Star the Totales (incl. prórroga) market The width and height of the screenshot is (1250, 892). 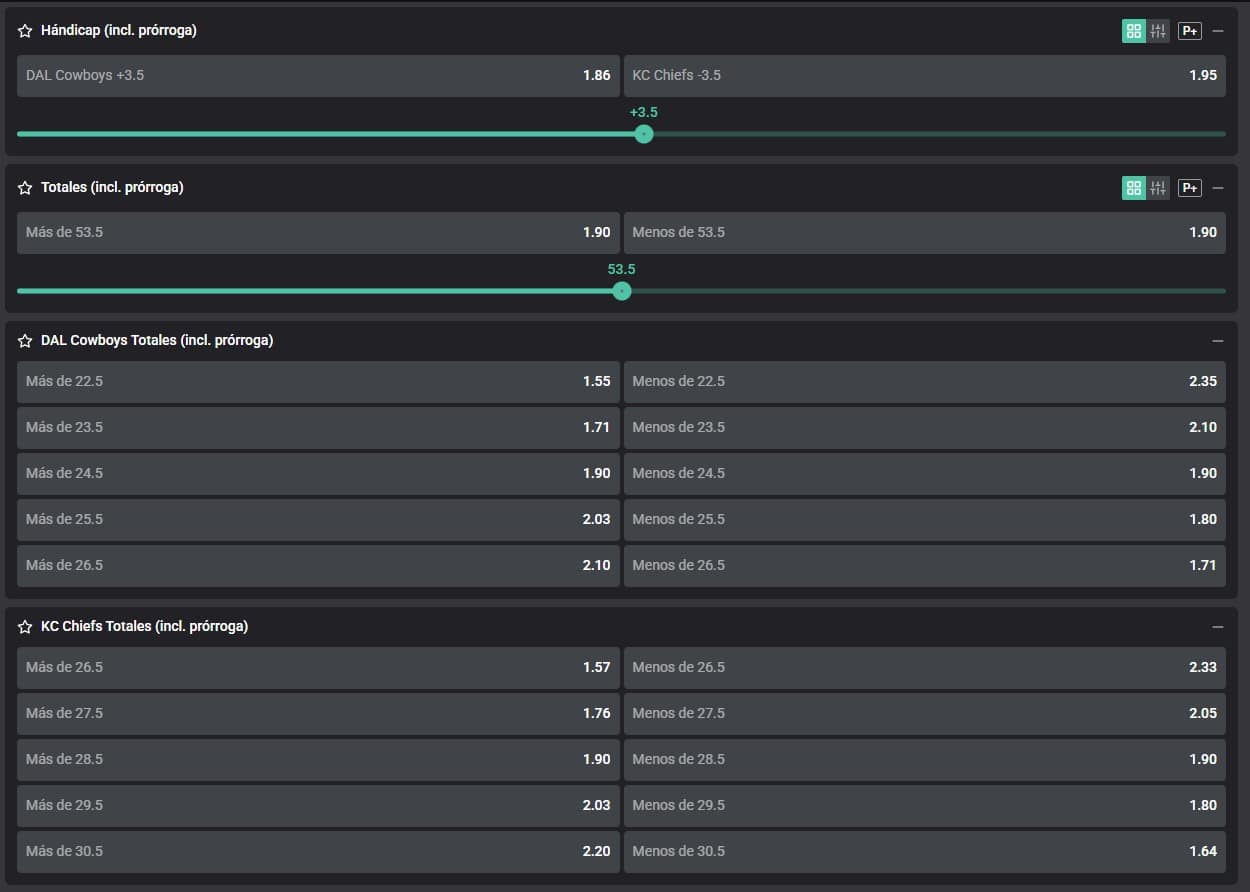pos(25,188)
